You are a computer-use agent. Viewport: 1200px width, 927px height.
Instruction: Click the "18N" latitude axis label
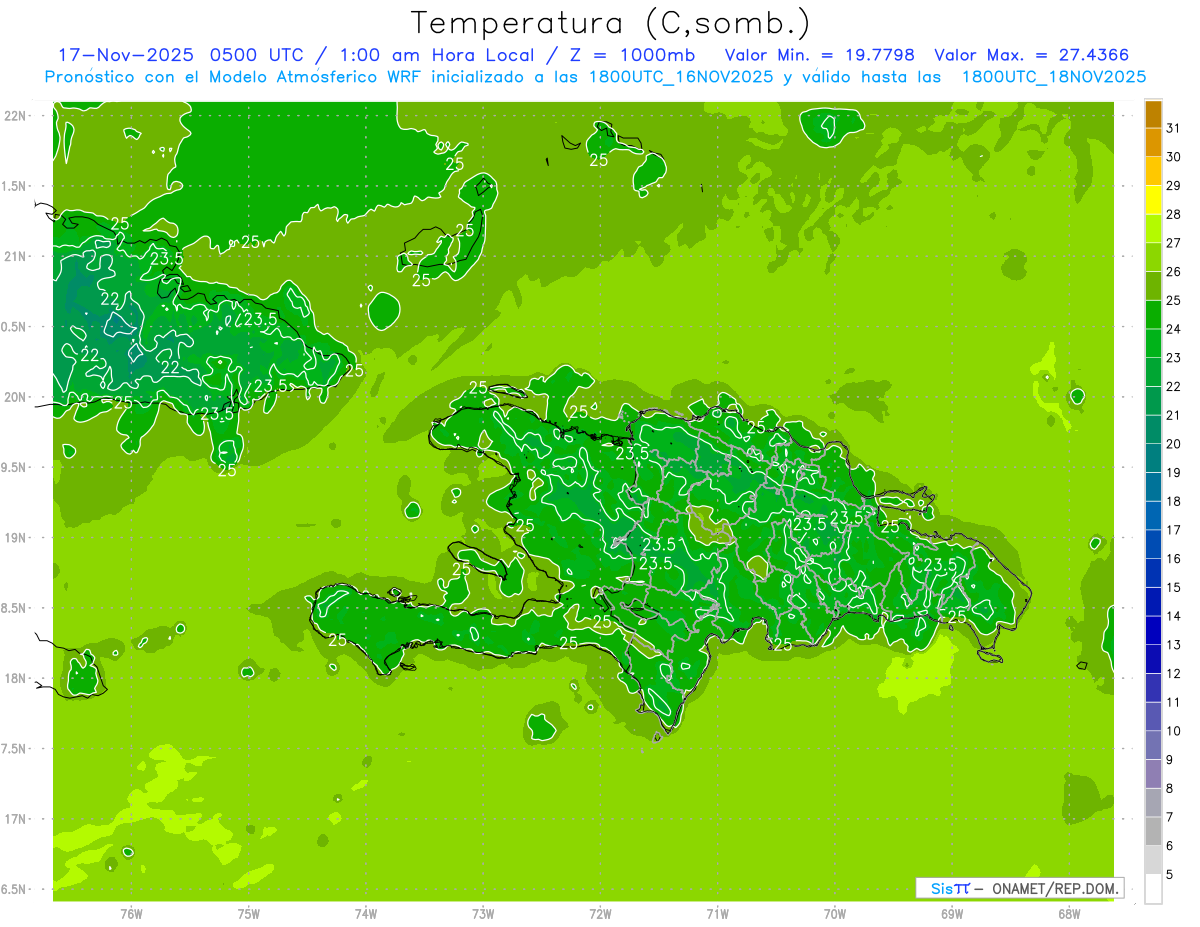(15, 678)
